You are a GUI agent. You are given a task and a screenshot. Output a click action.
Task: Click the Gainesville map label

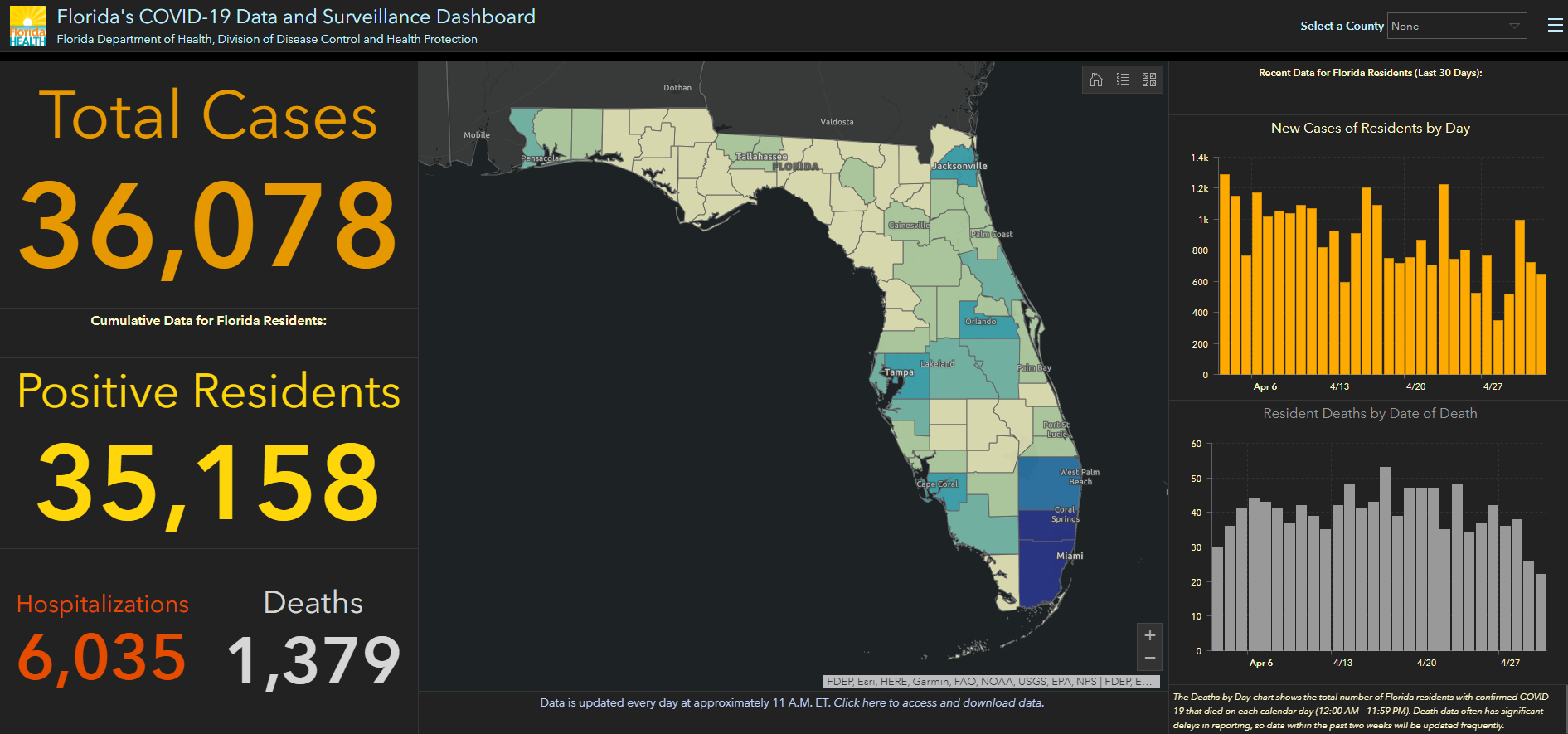click(x=909, y=226)
